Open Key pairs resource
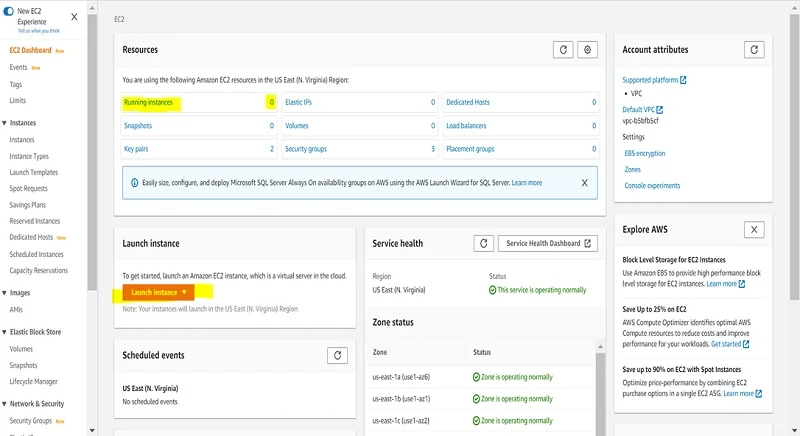Viewport: 800px width, 436px height. (136, 149)
